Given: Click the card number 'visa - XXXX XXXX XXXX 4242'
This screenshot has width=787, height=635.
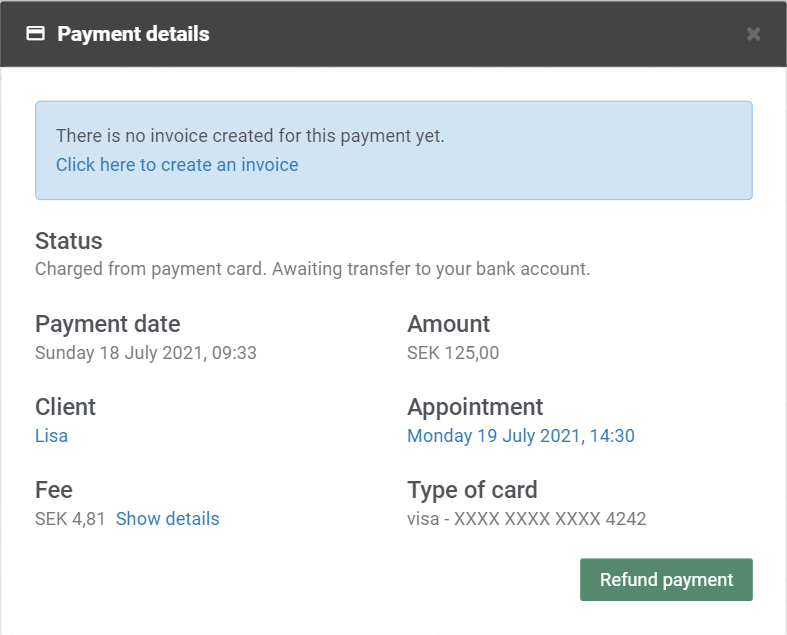Looking at the screenshot, I should tap(527, 519).
